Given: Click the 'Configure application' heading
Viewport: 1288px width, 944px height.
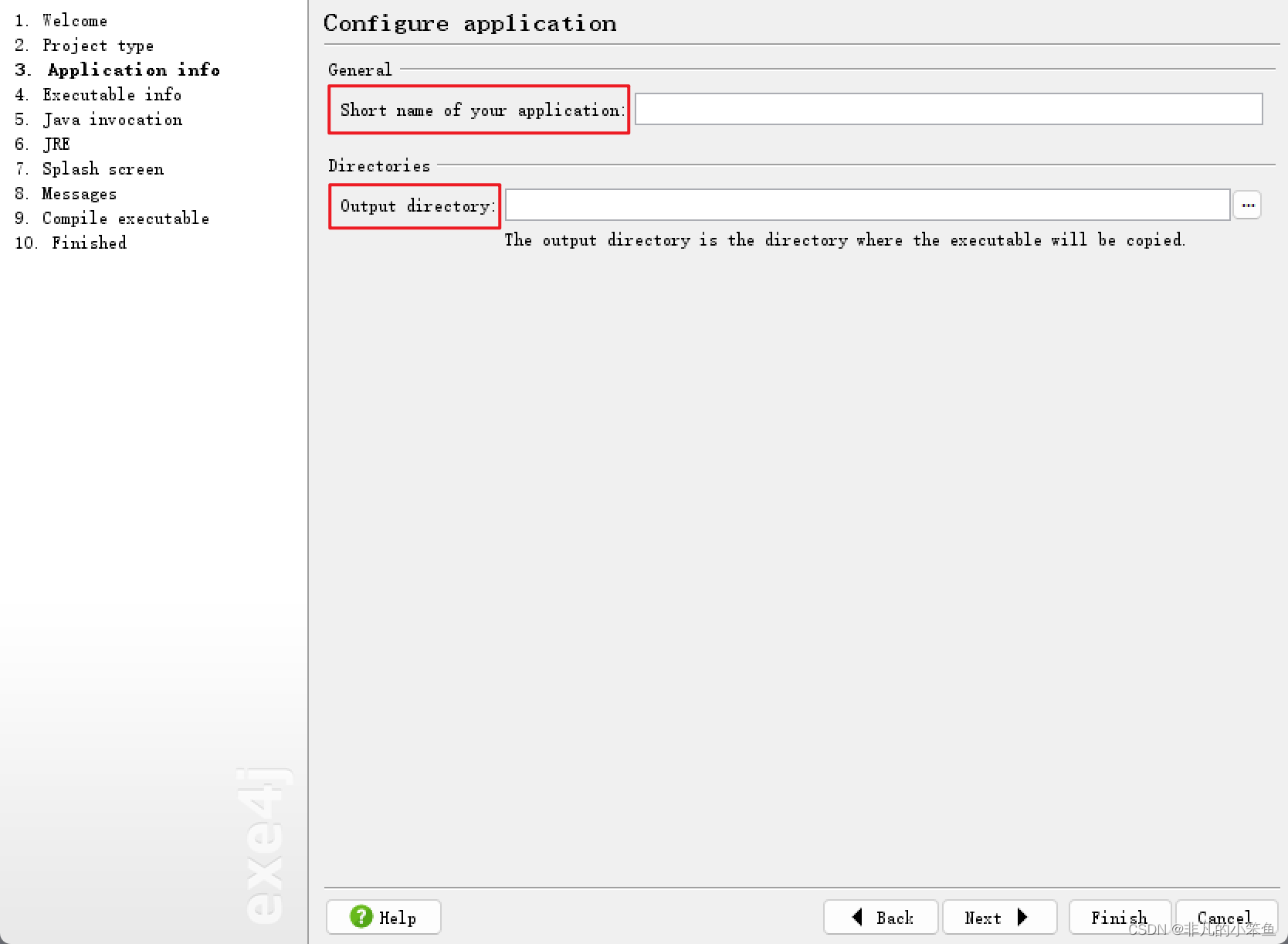Looking at the screenshot, I should (x=470, y=23).
